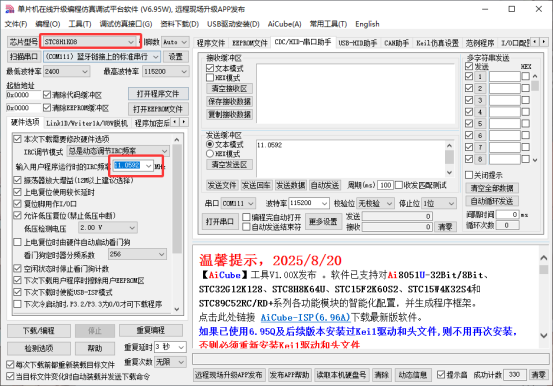Switch to the USB-HID助手 tab
This screenshot has width=553, height=387.
point(358,43)
